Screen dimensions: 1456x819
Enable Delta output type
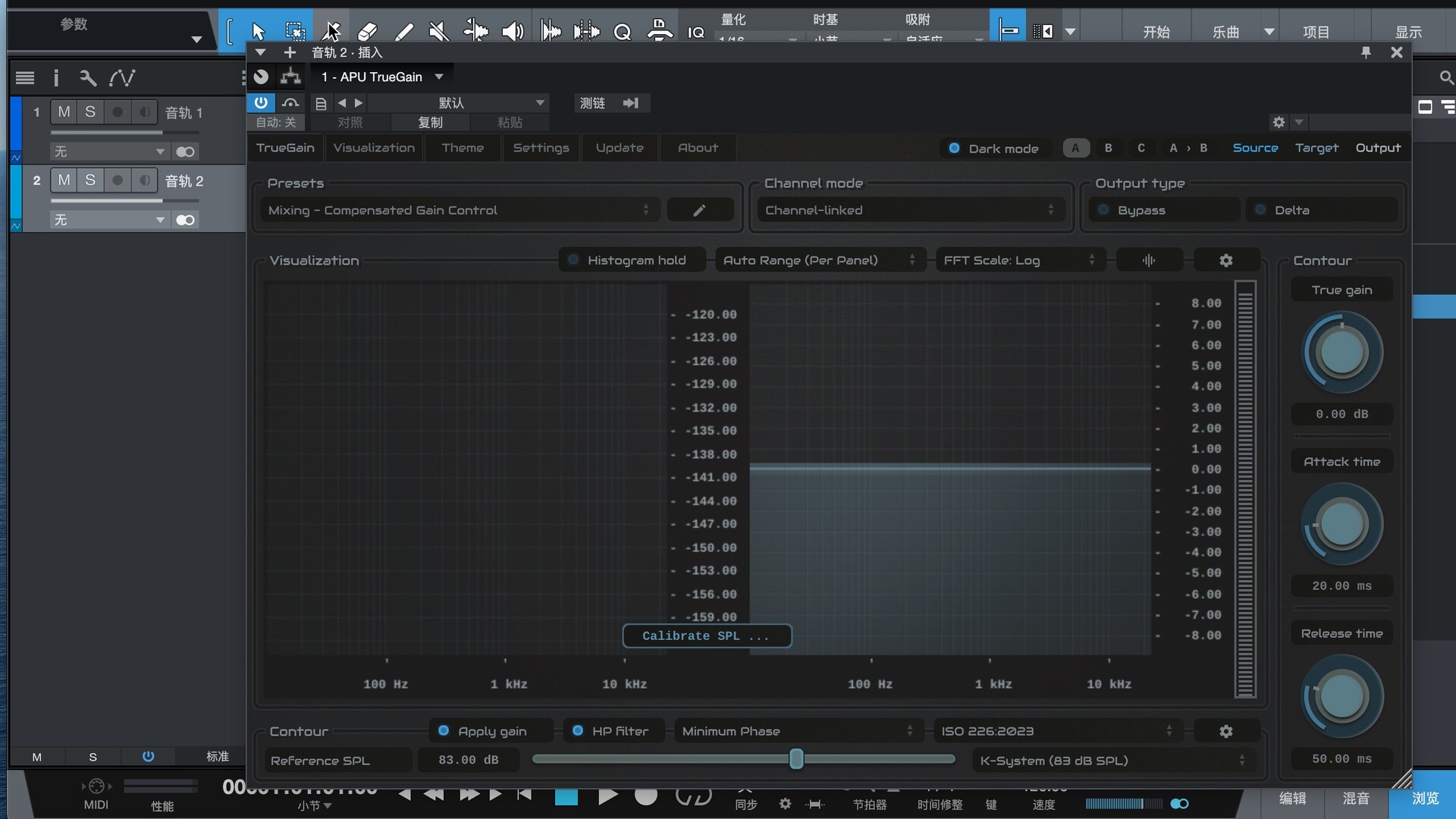1321,210
